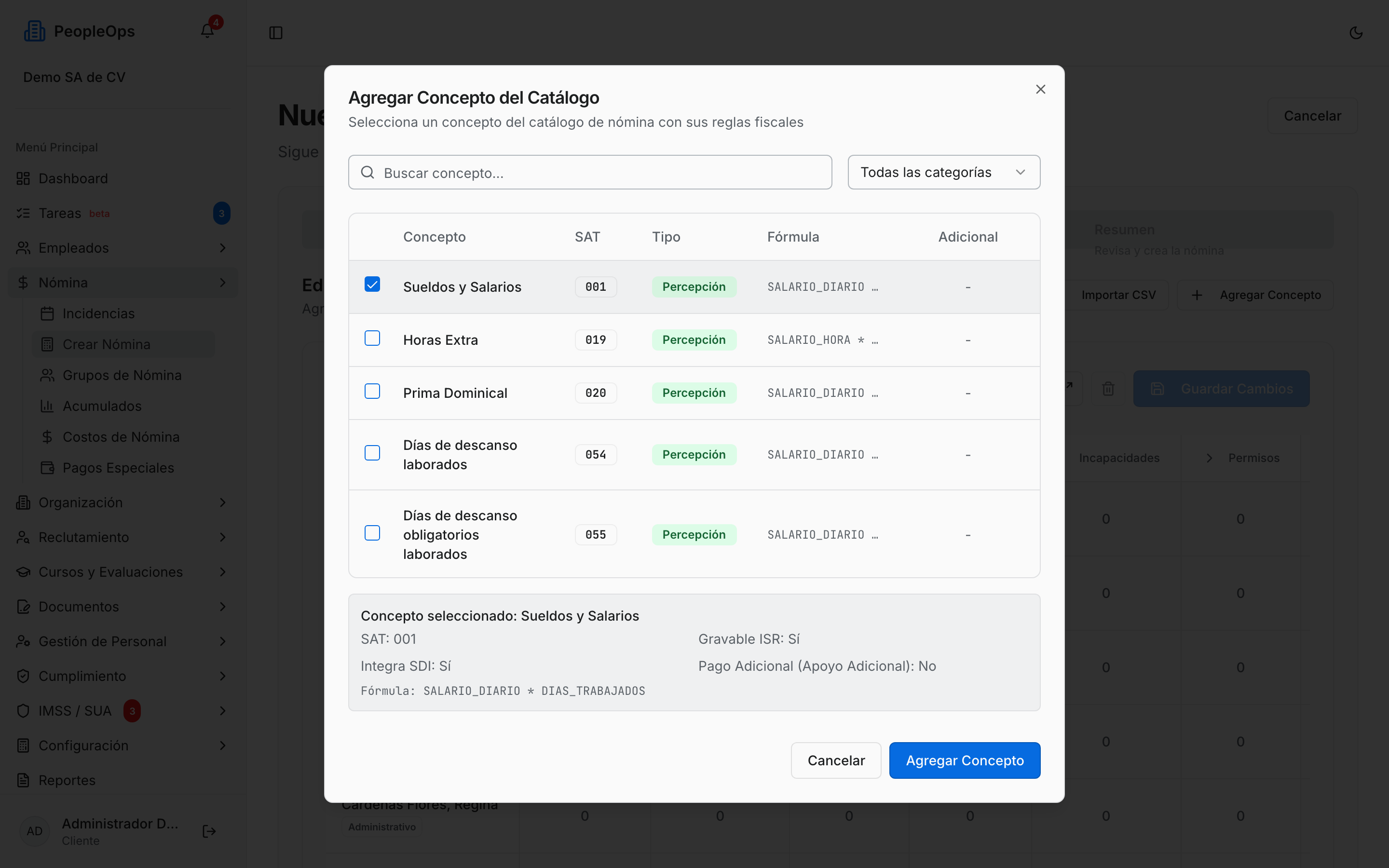The image size is (1389, 868).
Task: Open Incidencias in Nómina submenu
Action: 98,313
